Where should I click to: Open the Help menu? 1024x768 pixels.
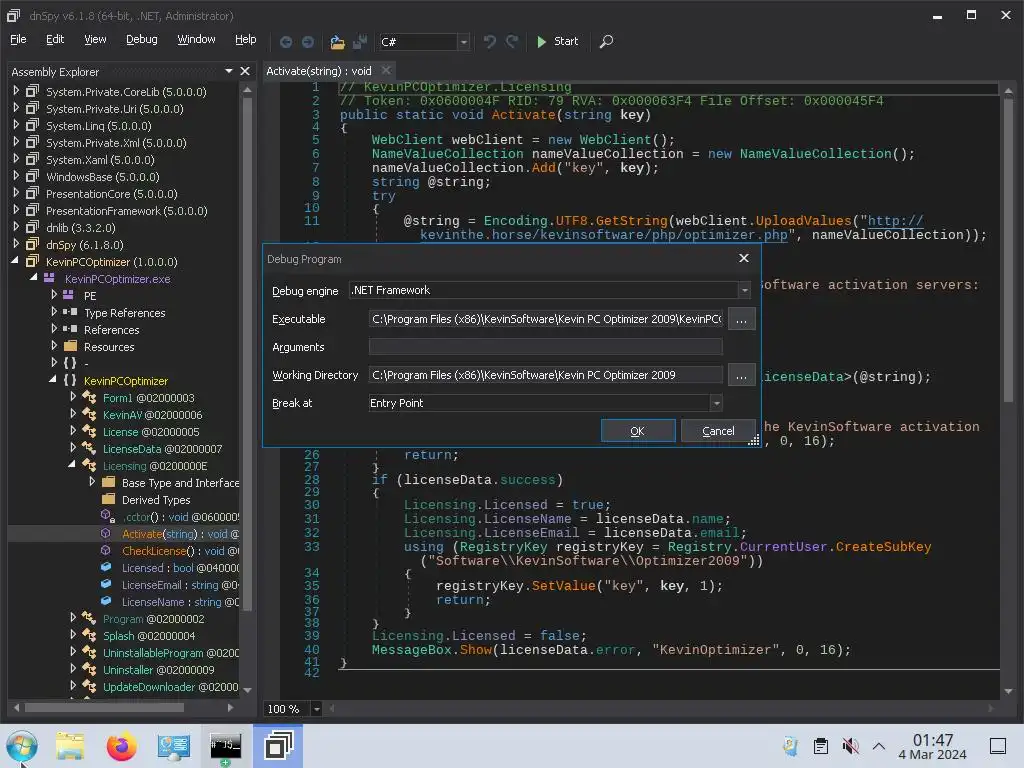click(246, 39)
